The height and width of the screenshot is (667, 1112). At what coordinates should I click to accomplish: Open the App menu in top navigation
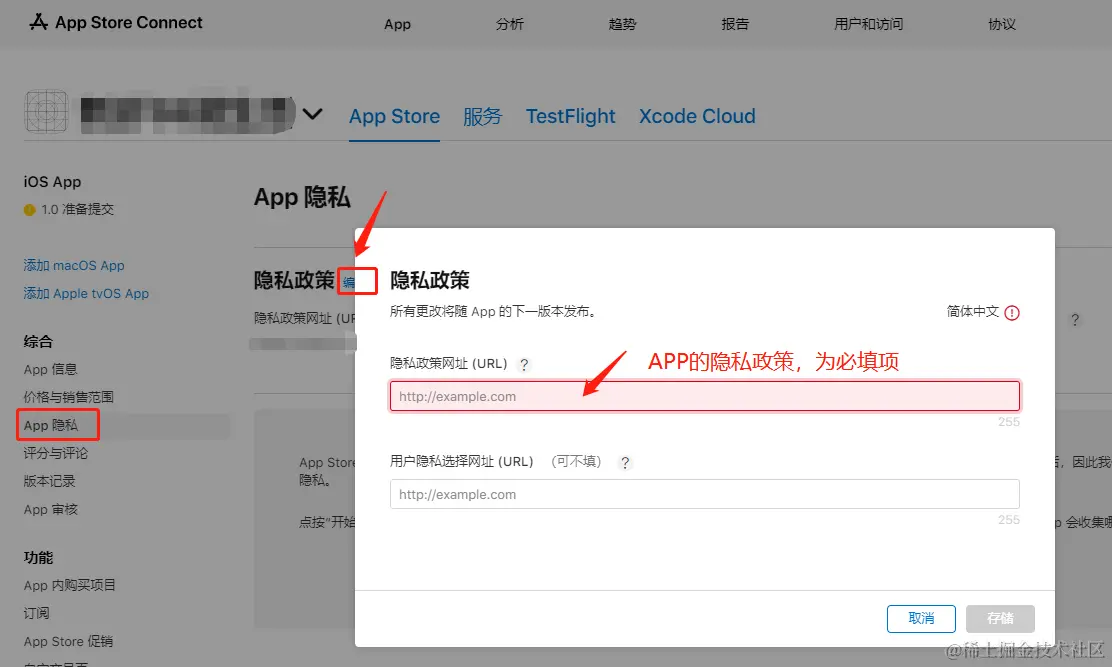click(x=397, y=24)
